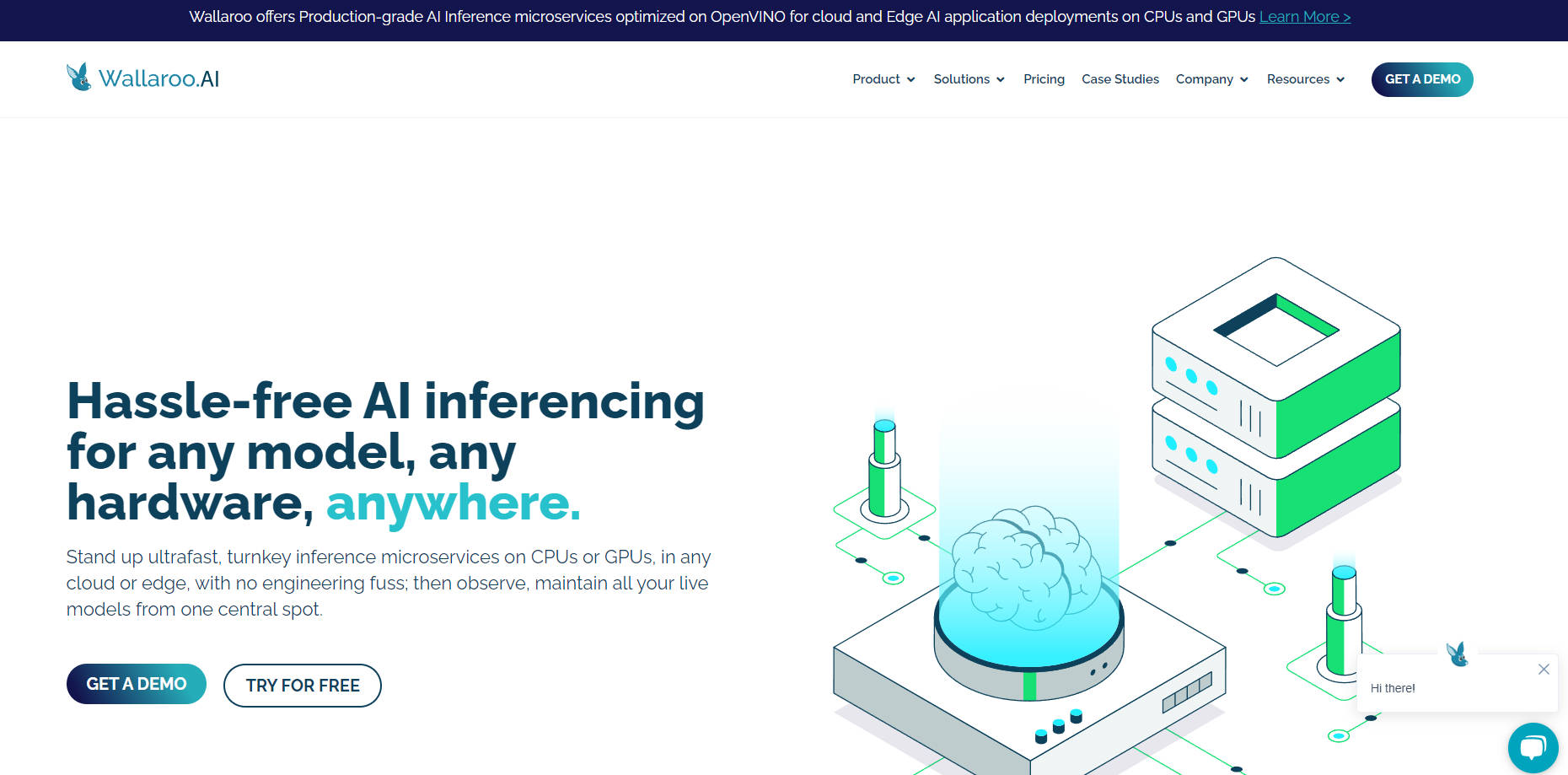Expand the Solutions dropdown chevron

click(1001, 79)
